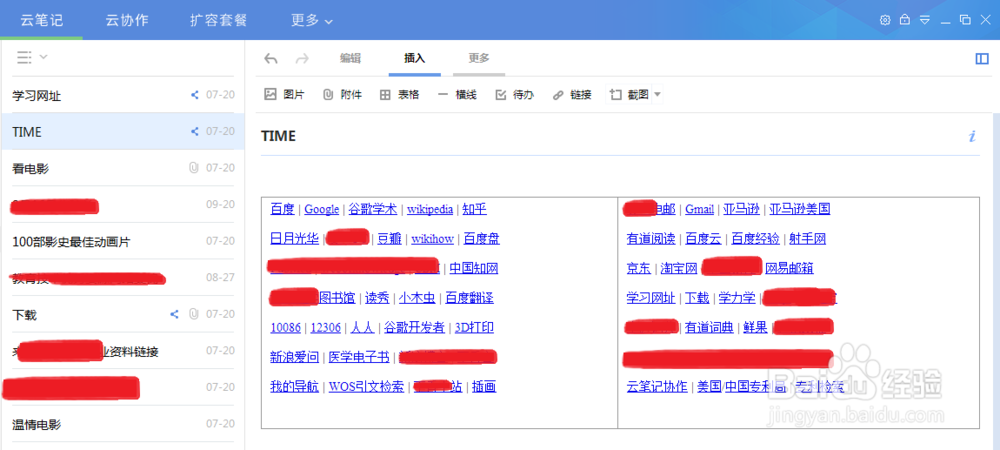Open the 百度 link
1000x450 pixels.
click(283, 208)
